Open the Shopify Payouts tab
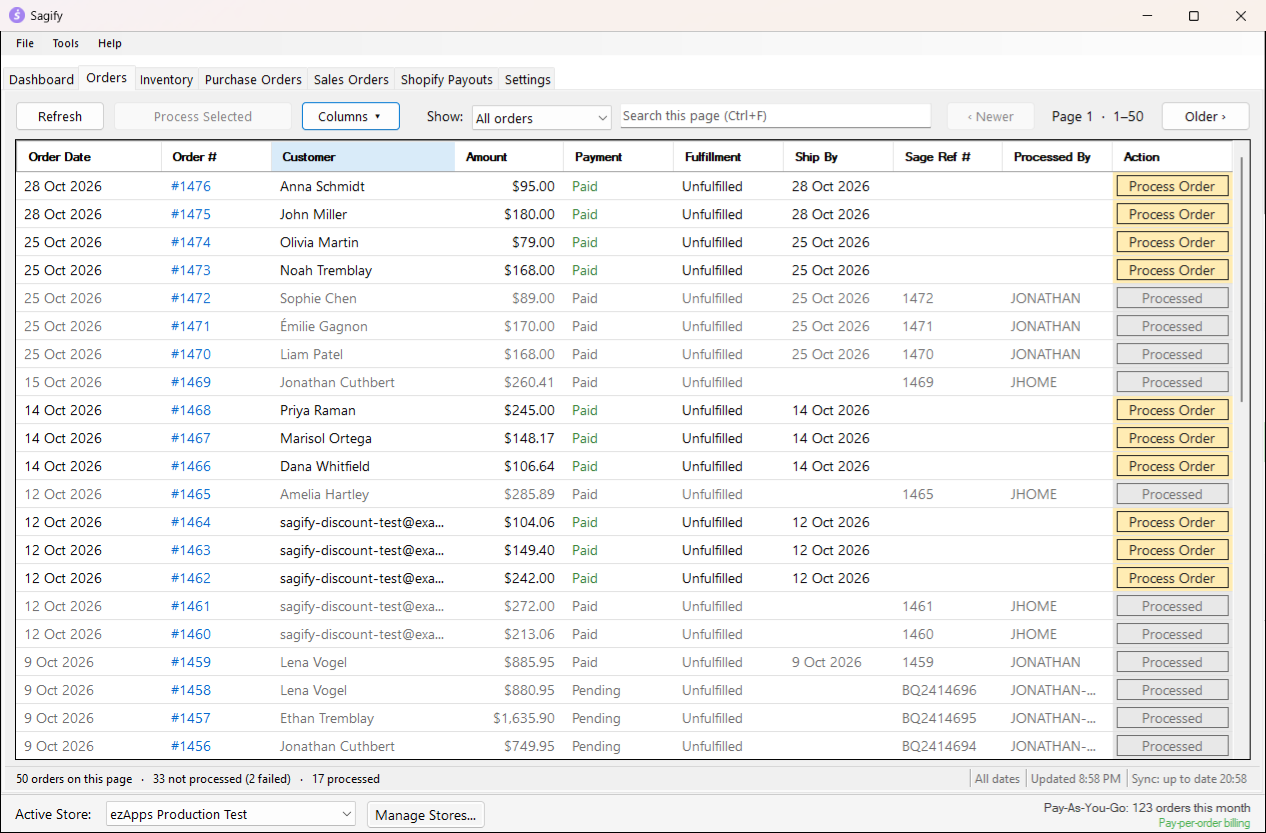The image size is (1266, 833). [447, 80]
